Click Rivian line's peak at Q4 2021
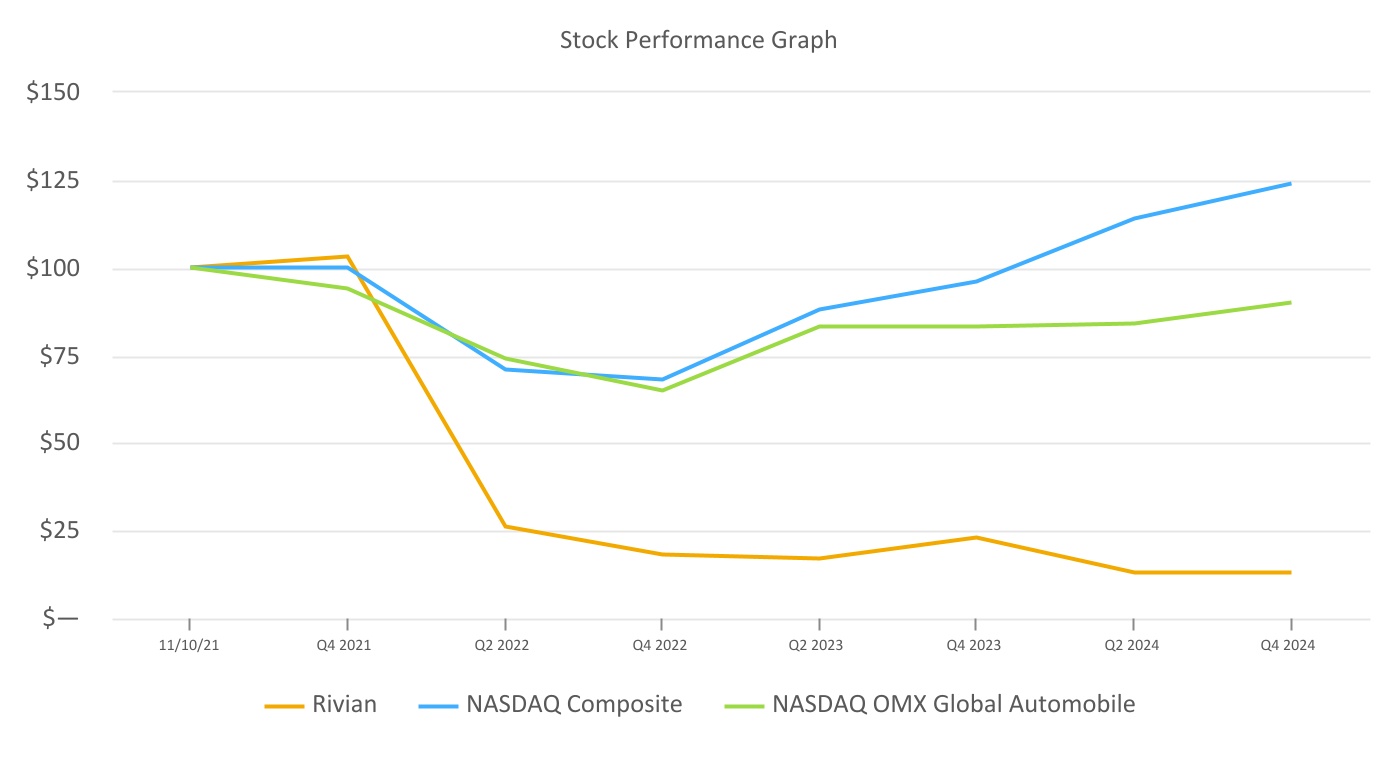Image resolution: width=1400 pixels, height=760 pixels. (x=347, y=256)
